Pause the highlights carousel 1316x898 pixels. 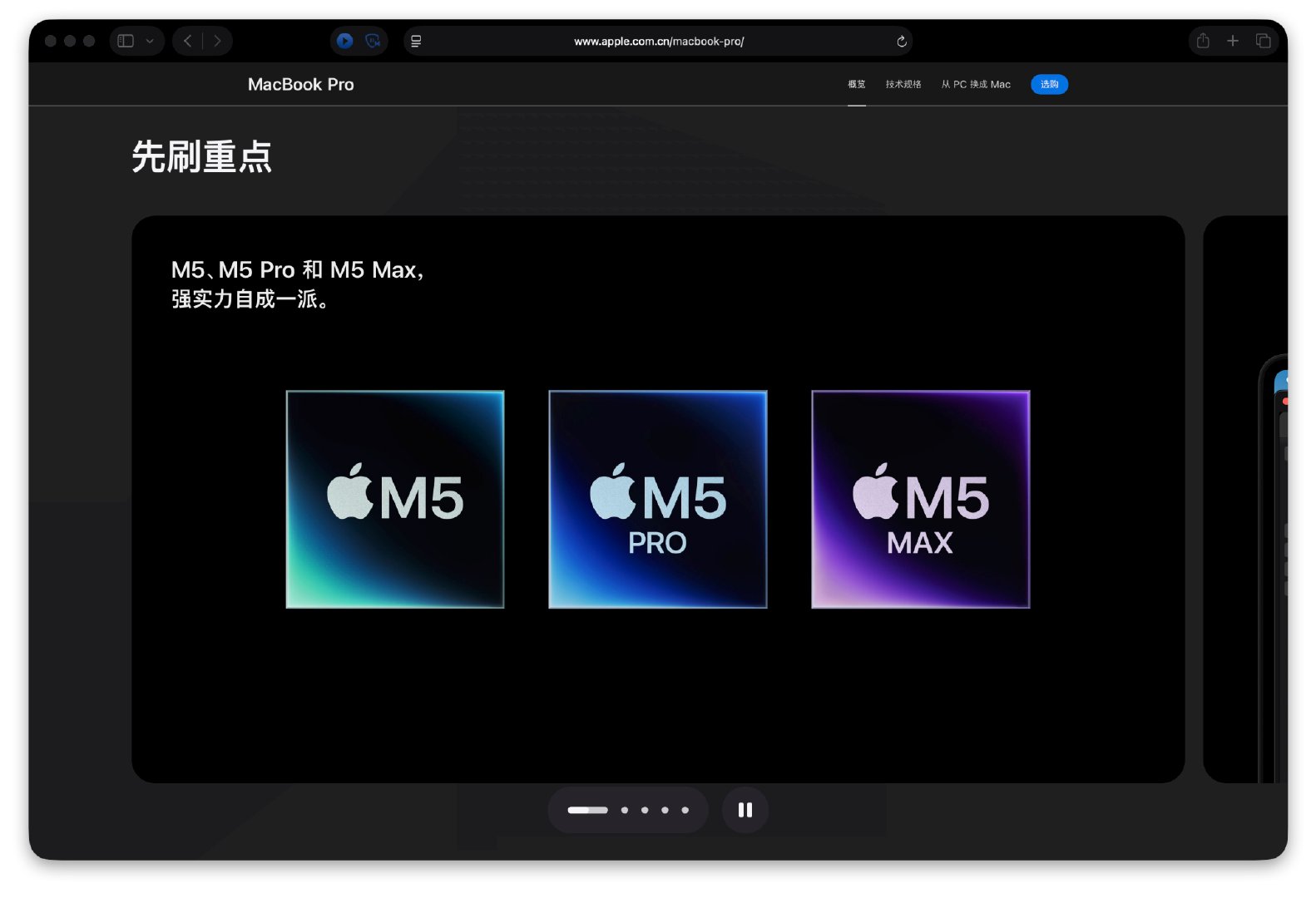pyautogui.click(x=745, y=810)
